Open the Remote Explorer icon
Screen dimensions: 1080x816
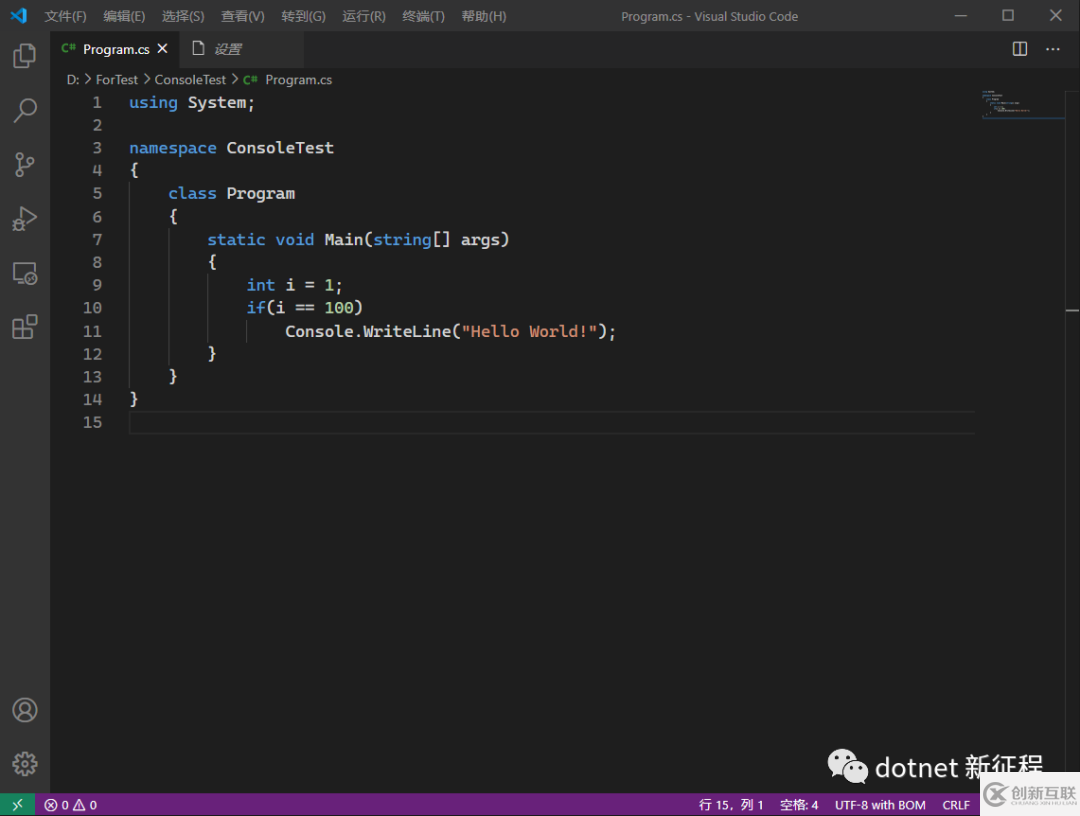(x=25, y=273)
